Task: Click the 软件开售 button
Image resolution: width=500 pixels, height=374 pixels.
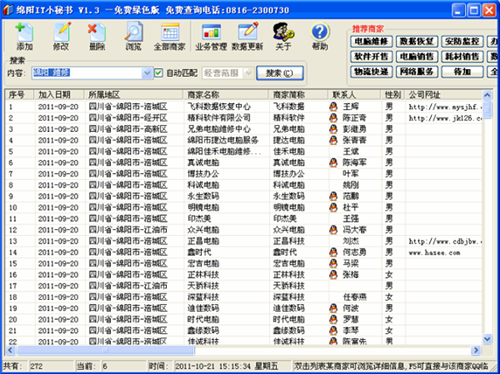Action: pos(371,56)
